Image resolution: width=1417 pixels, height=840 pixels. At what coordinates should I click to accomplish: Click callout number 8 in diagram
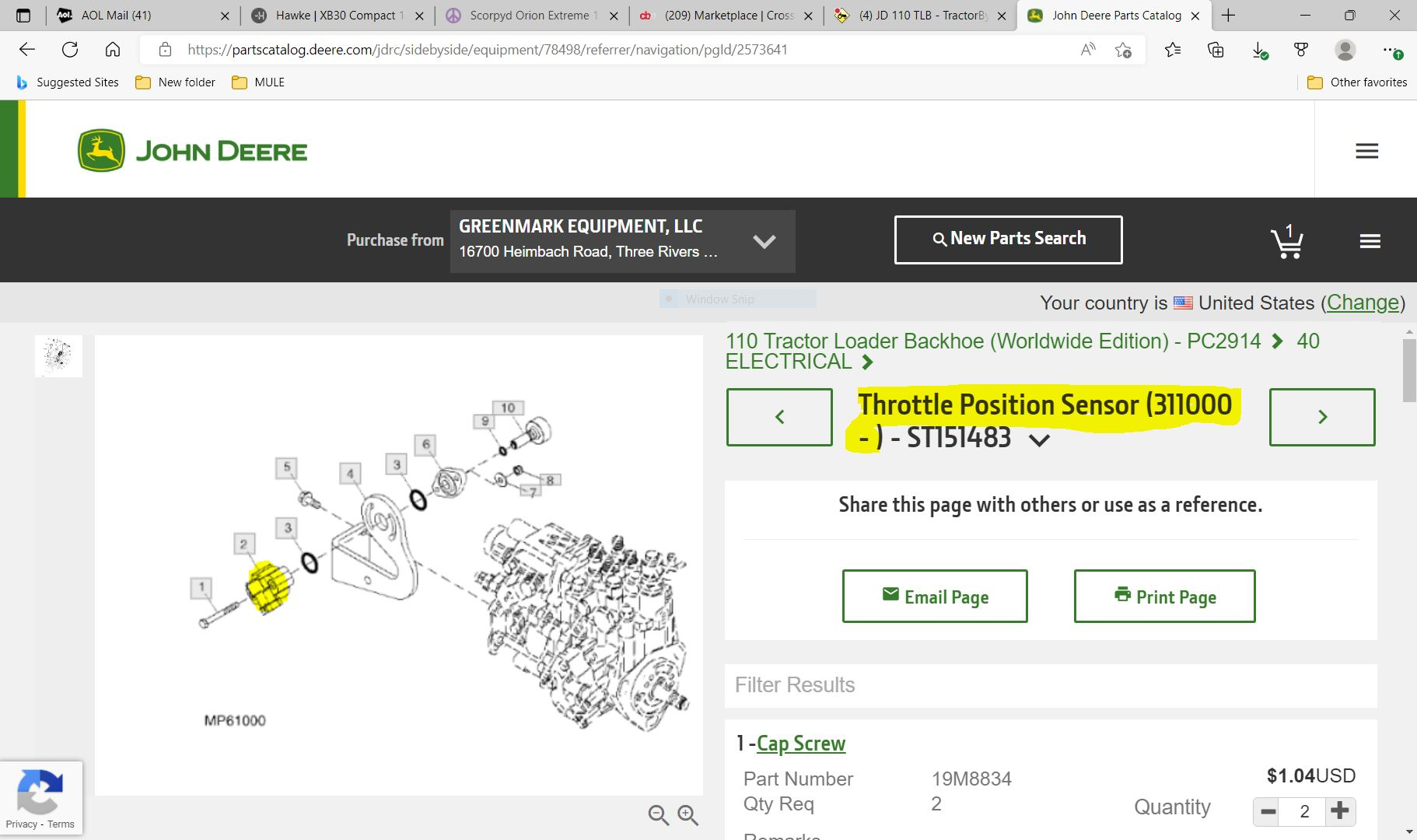point(551,480)
